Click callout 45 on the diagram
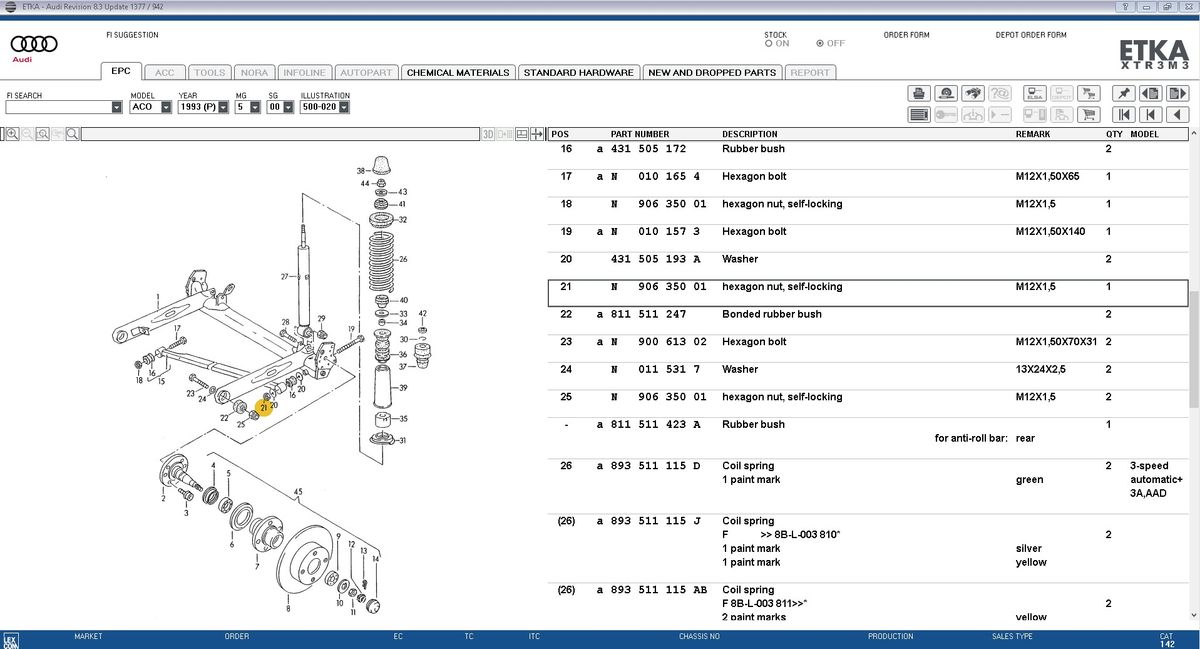 click(x=297, y=491)
